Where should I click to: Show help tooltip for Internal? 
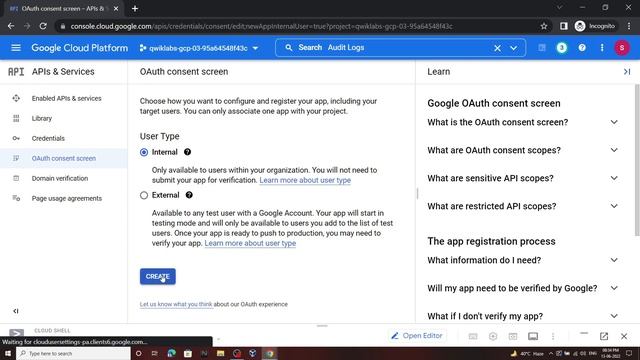(x=187, y=152)
